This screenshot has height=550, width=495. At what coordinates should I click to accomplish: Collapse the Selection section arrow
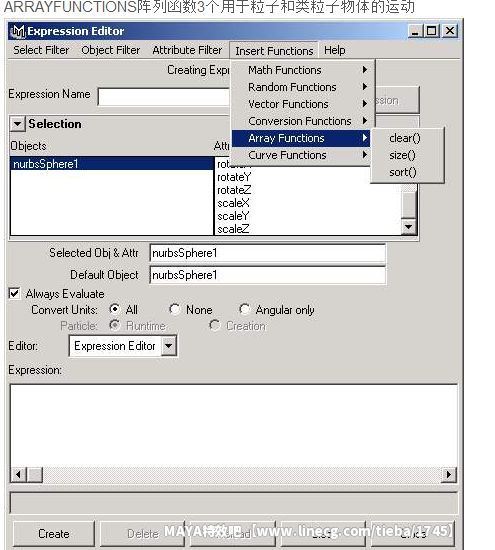[x=17, y=124]
